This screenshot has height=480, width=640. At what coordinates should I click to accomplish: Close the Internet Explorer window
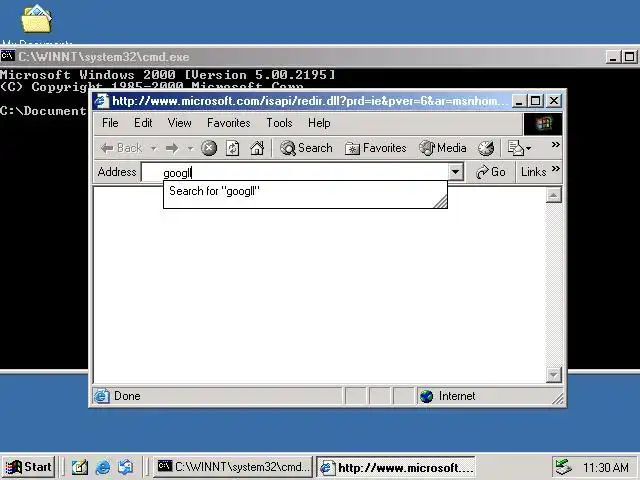(554, 101)
